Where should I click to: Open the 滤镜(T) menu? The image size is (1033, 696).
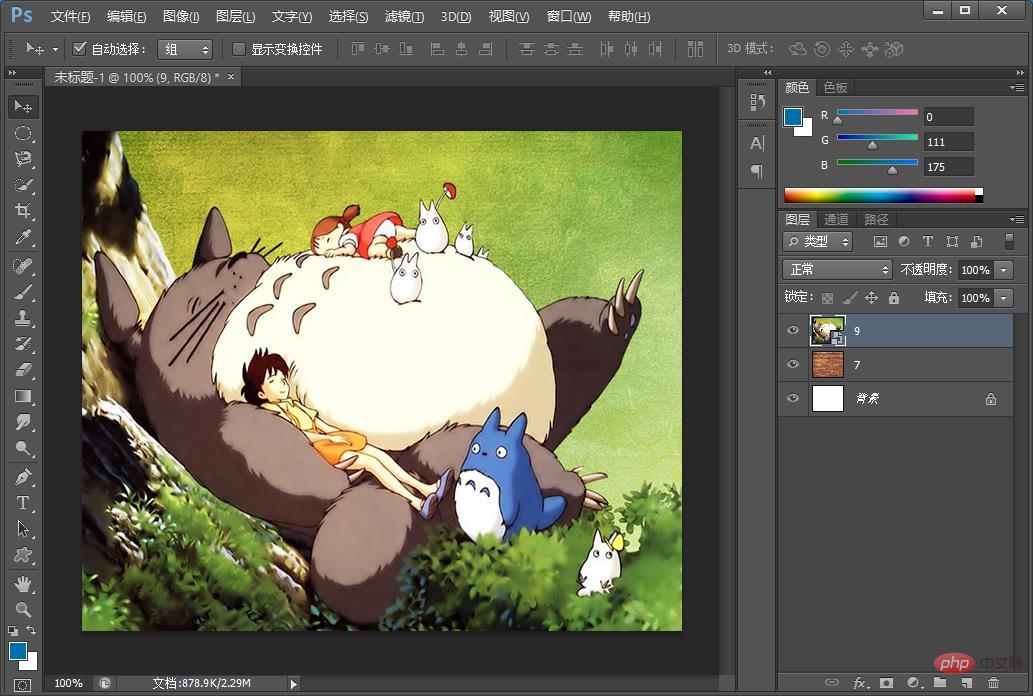click(405, 16)
